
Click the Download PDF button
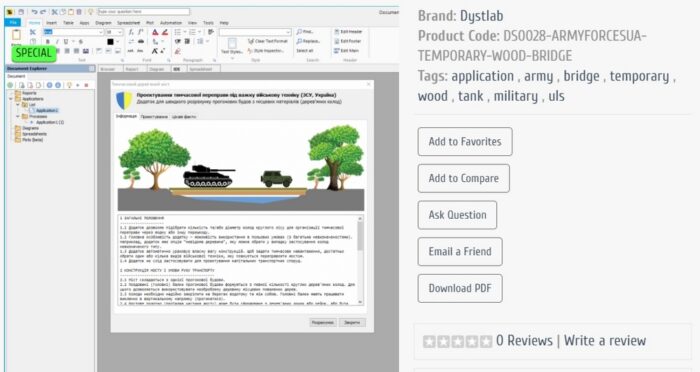click(x=460, y=288)
